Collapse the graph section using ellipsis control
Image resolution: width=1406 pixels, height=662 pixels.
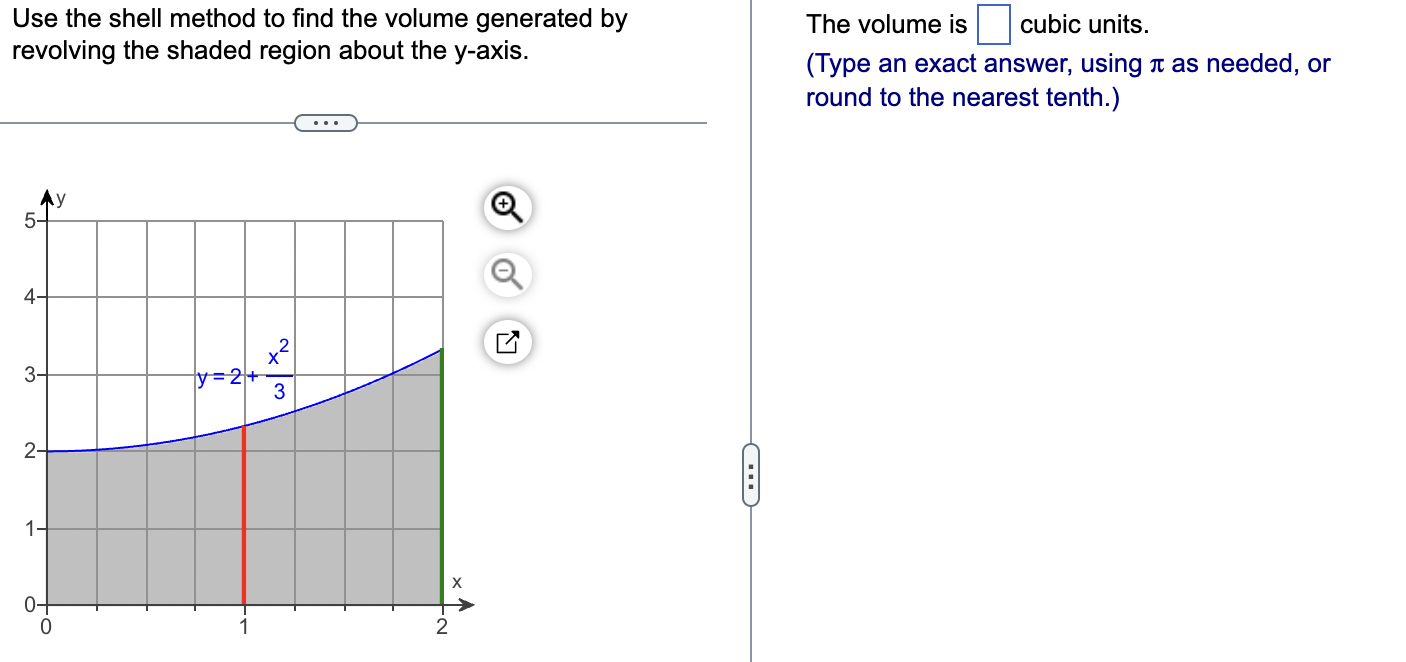coord(325,122)
